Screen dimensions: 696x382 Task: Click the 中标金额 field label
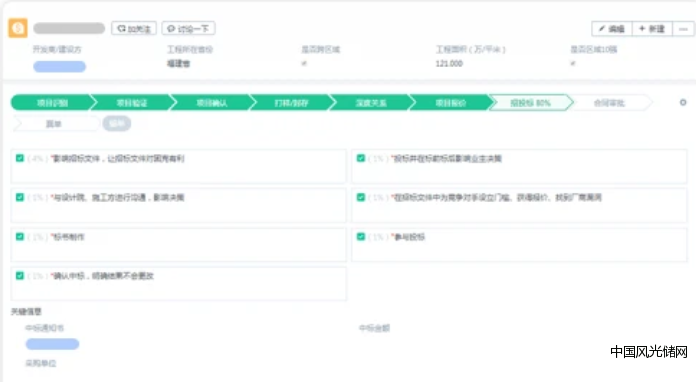tap(374, 328)
